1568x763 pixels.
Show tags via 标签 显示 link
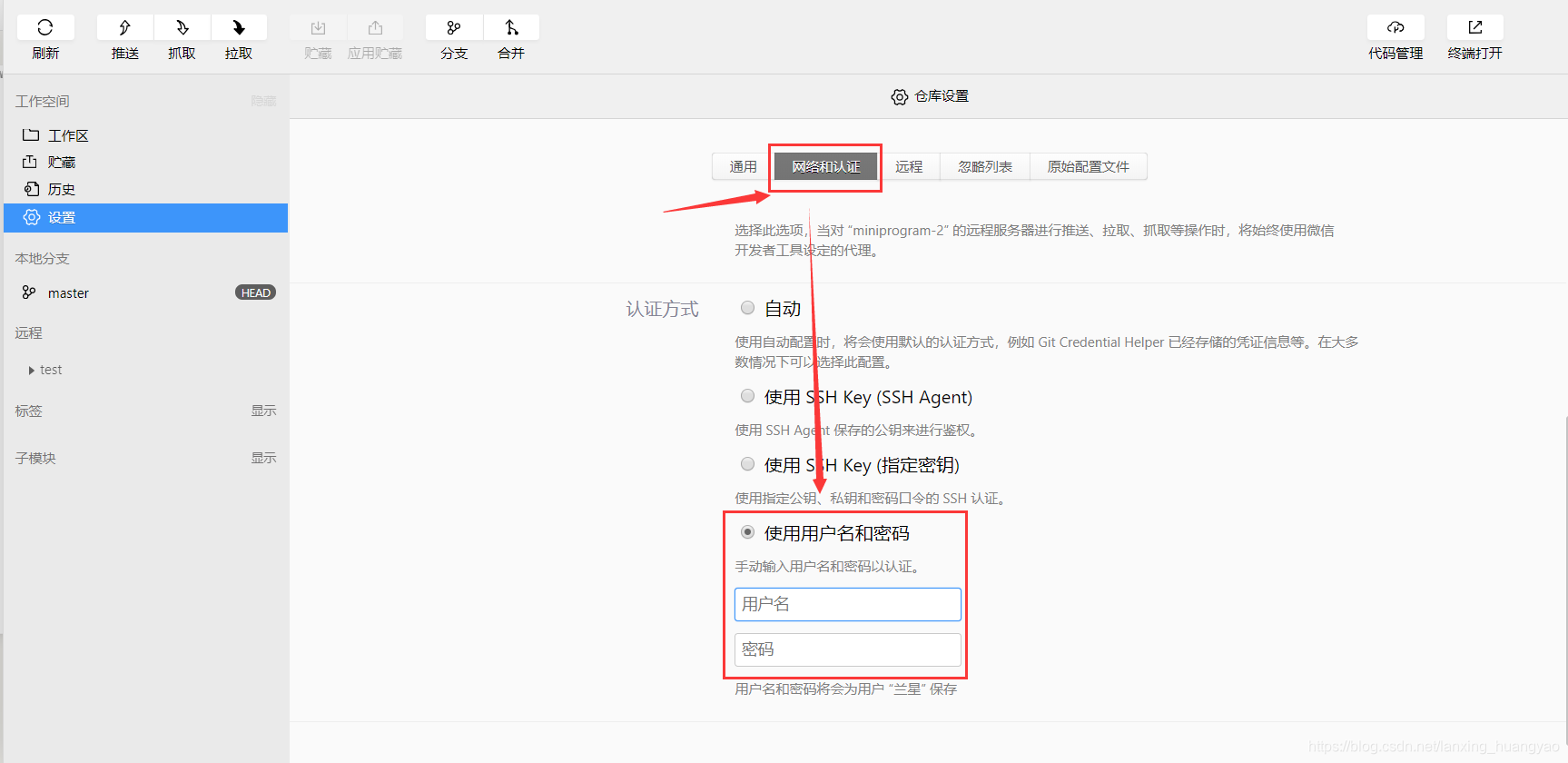(x=263, y=411)
